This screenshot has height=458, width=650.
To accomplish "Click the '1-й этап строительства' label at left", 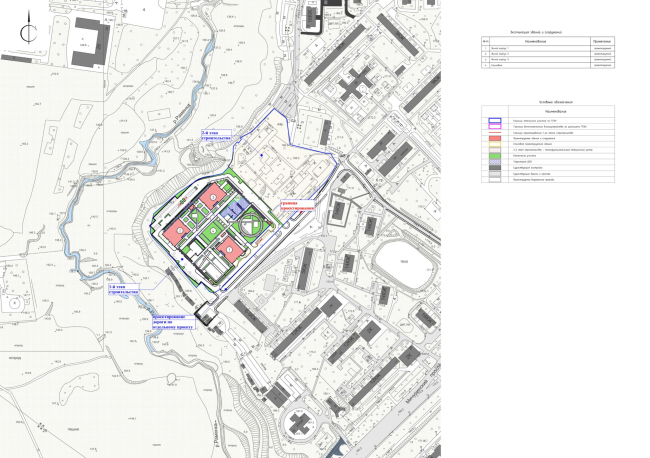I will tap(122, 291).
